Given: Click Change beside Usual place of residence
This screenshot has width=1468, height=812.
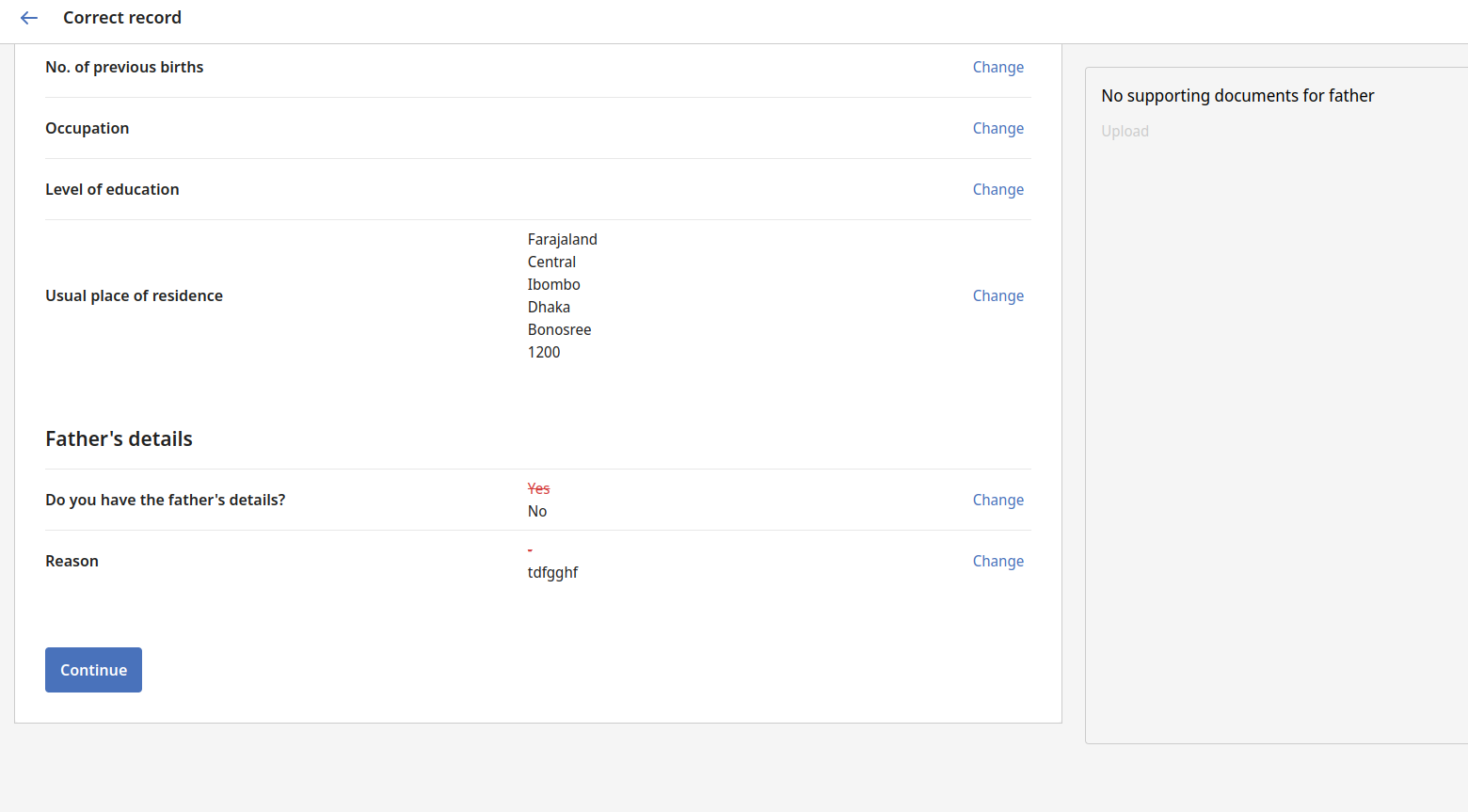Looking at the screenshot, I should coord(997,295).
